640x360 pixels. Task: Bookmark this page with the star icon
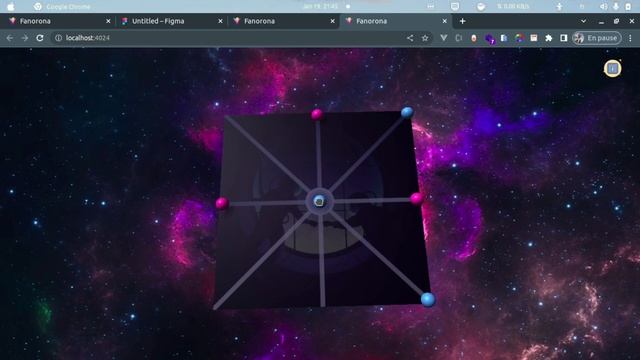[x=425, y=38]
